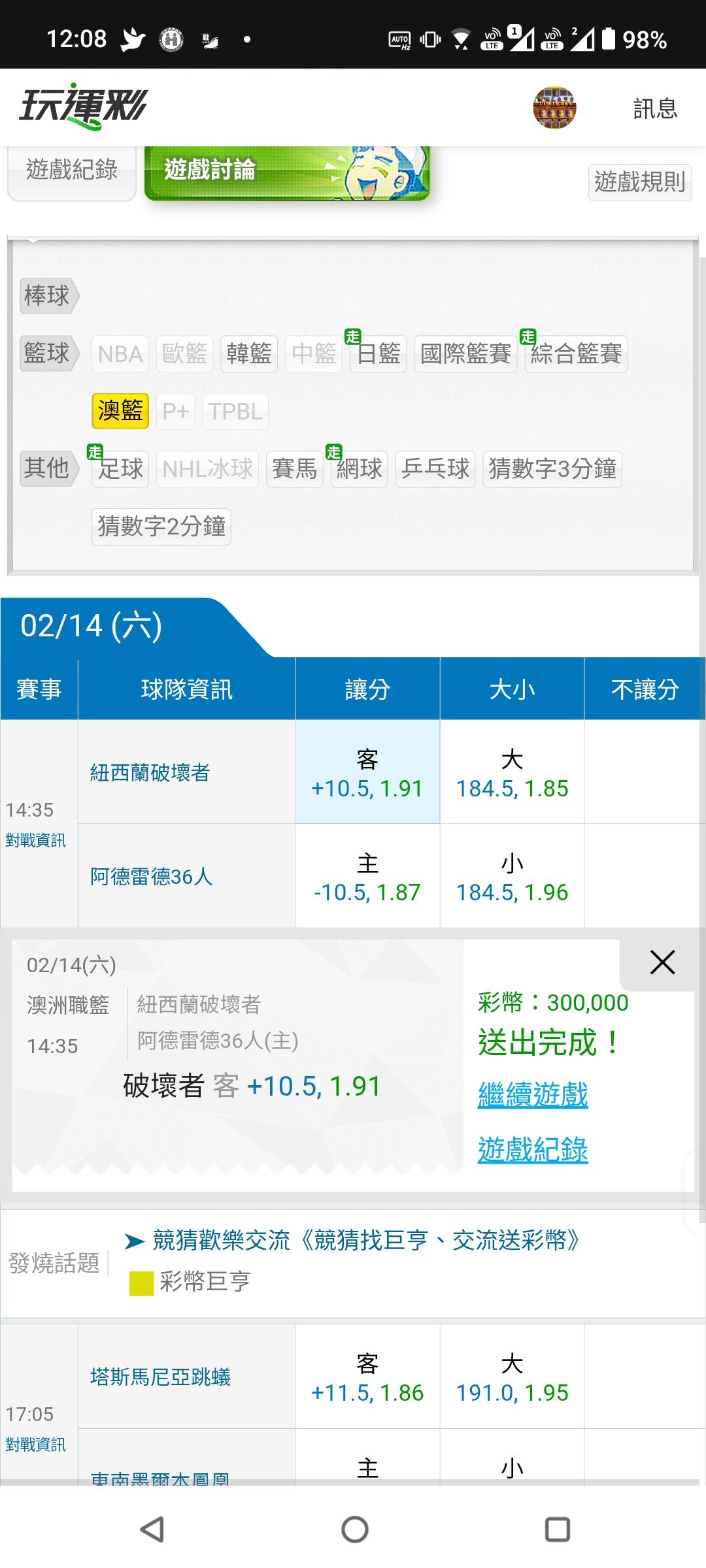Open the 遊戲討論 mascot banner
This screenshot has width=706, height=1568.
(286, 172)
